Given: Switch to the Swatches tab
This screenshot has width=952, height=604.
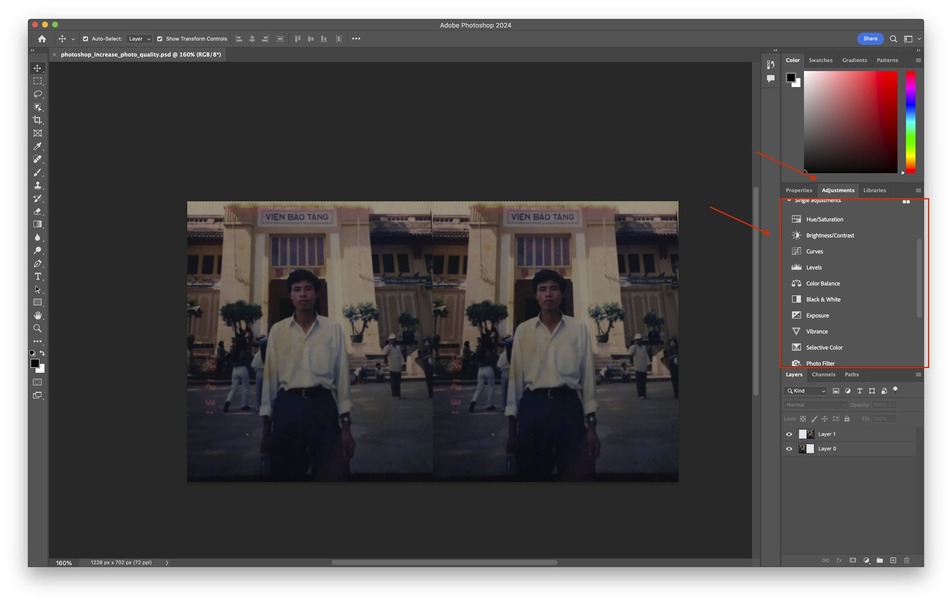Looking at the screenshot, I should (x=820, y=60).
